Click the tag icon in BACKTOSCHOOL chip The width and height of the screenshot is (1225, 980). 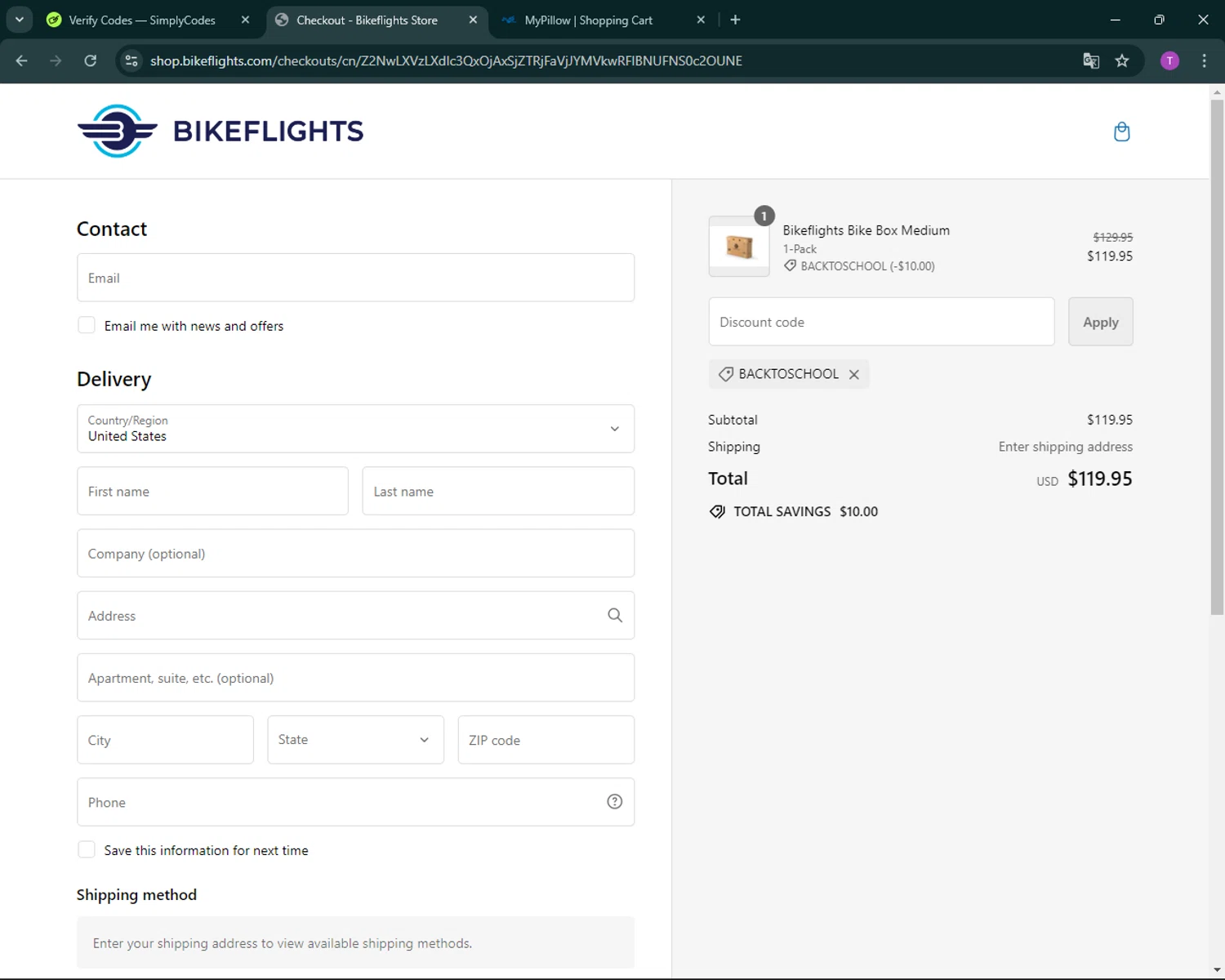coord(725,374)
